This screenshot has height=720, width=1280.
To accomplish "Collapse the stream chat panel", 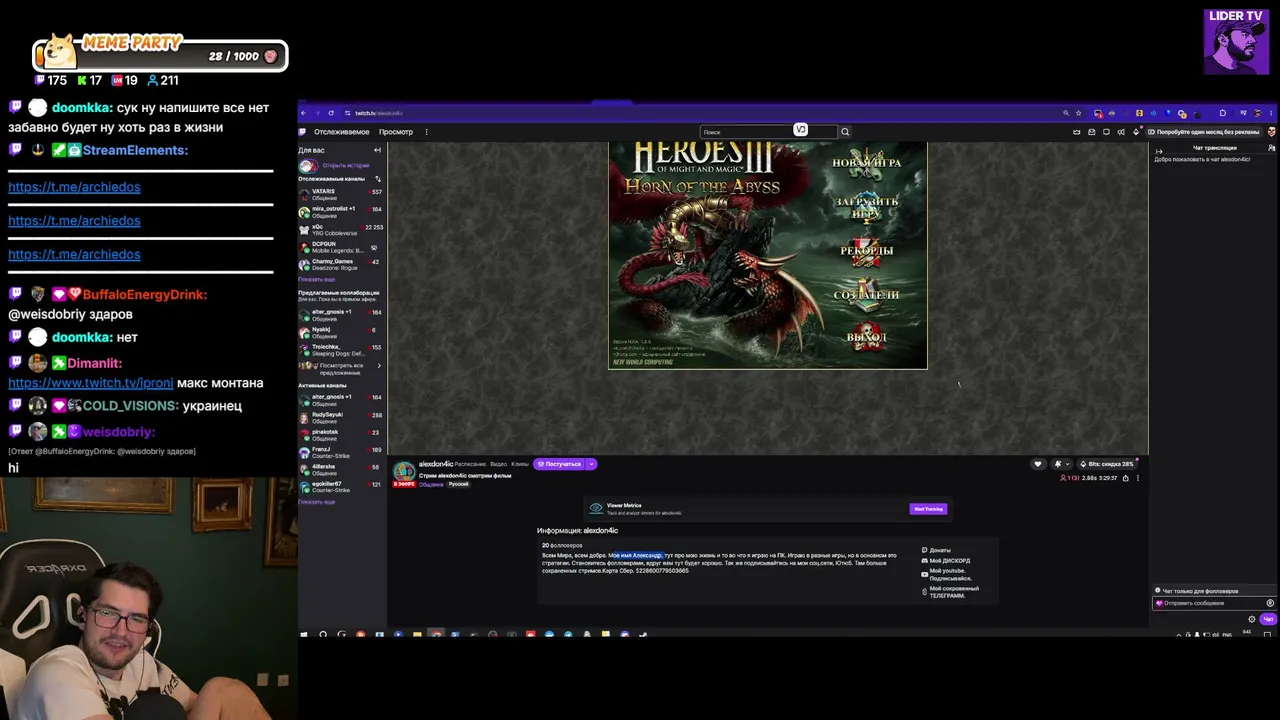I will click(1159, 151).
